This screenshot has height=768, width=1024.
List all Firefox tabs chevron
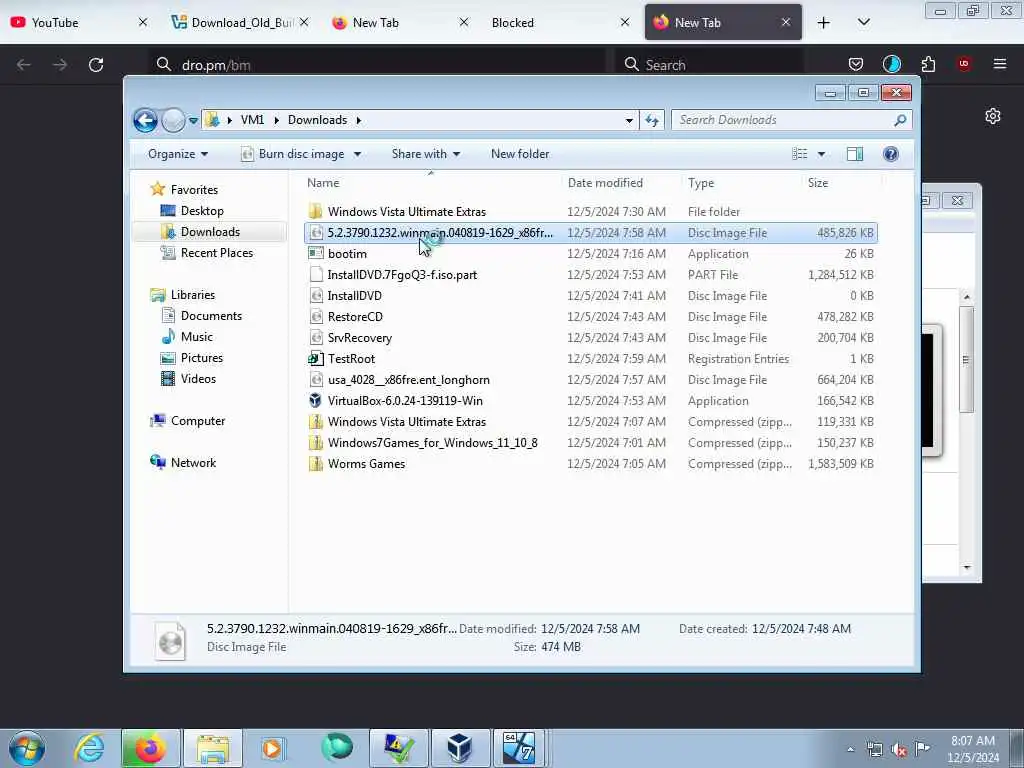pyautogui.click(x=863, y=23)
